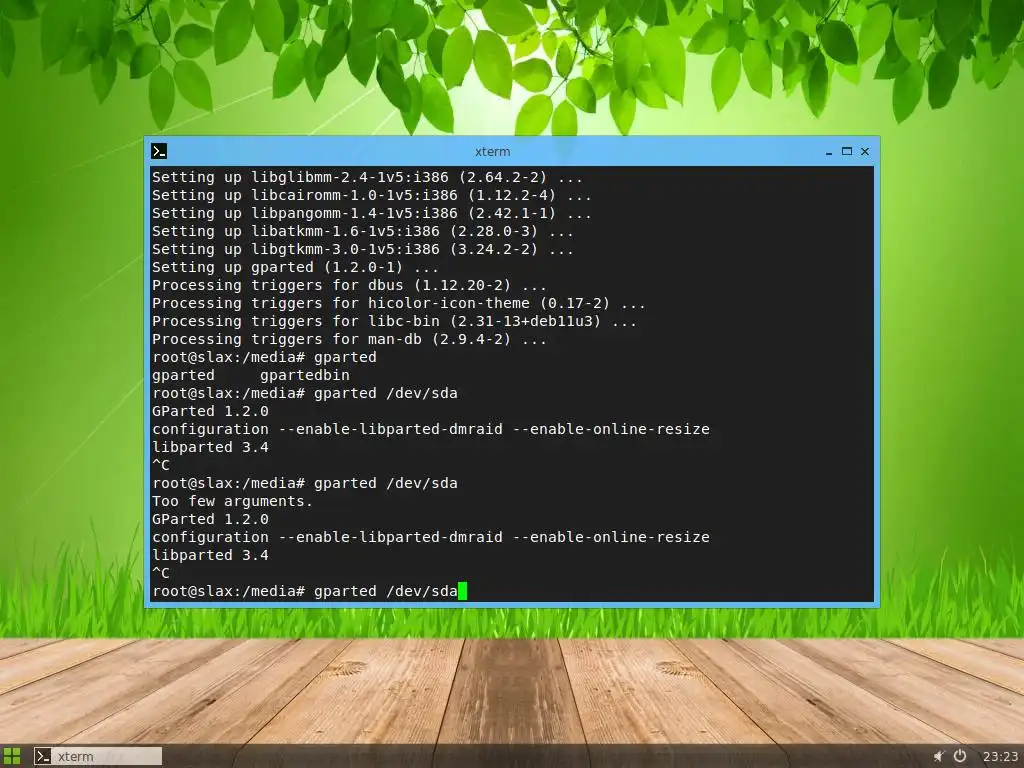This screenshot has height=768, width=1024.
Task: Click 'Setting up libgtkmm-3.0-1v5:i386' line
Action: pyautogui.click(x=362, y=249)
